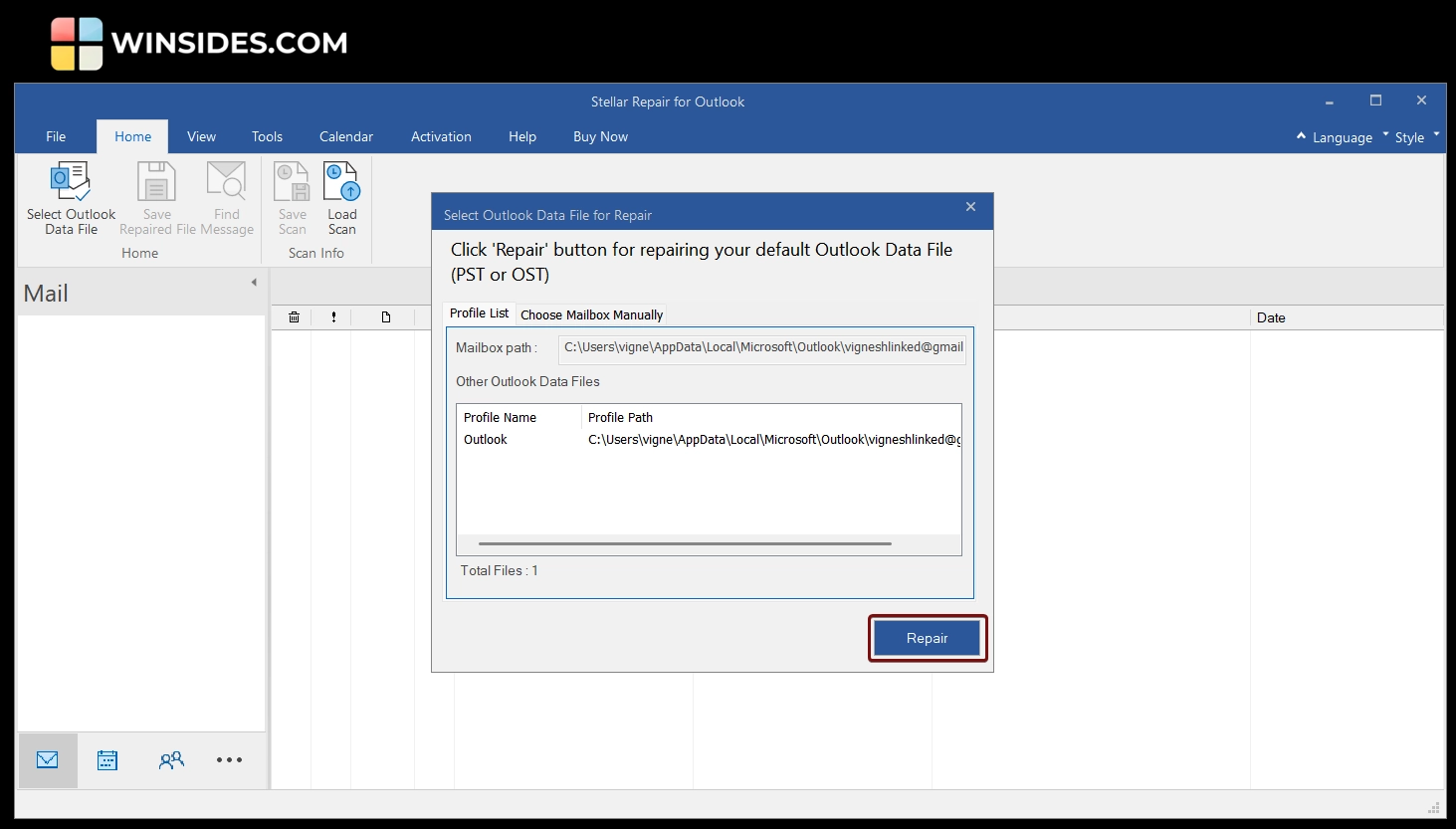
Task: Select the Home ribbon tab
Action: tap(132, 136)
